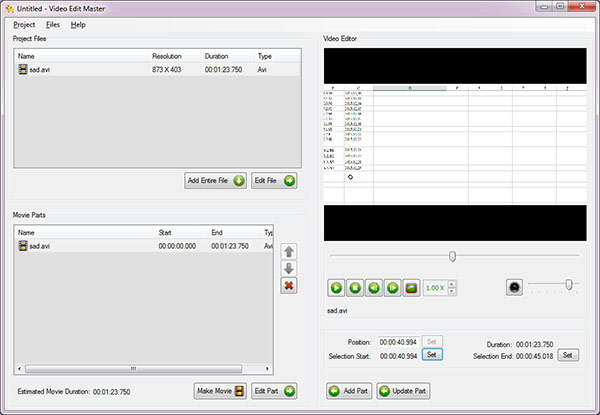Open the Files menu
Viewport: 600px width, 415px height.
pos(53,25)
